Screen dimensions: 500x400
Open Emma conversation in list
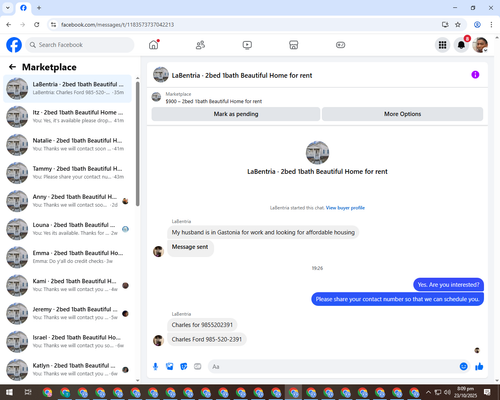(67, 257)
